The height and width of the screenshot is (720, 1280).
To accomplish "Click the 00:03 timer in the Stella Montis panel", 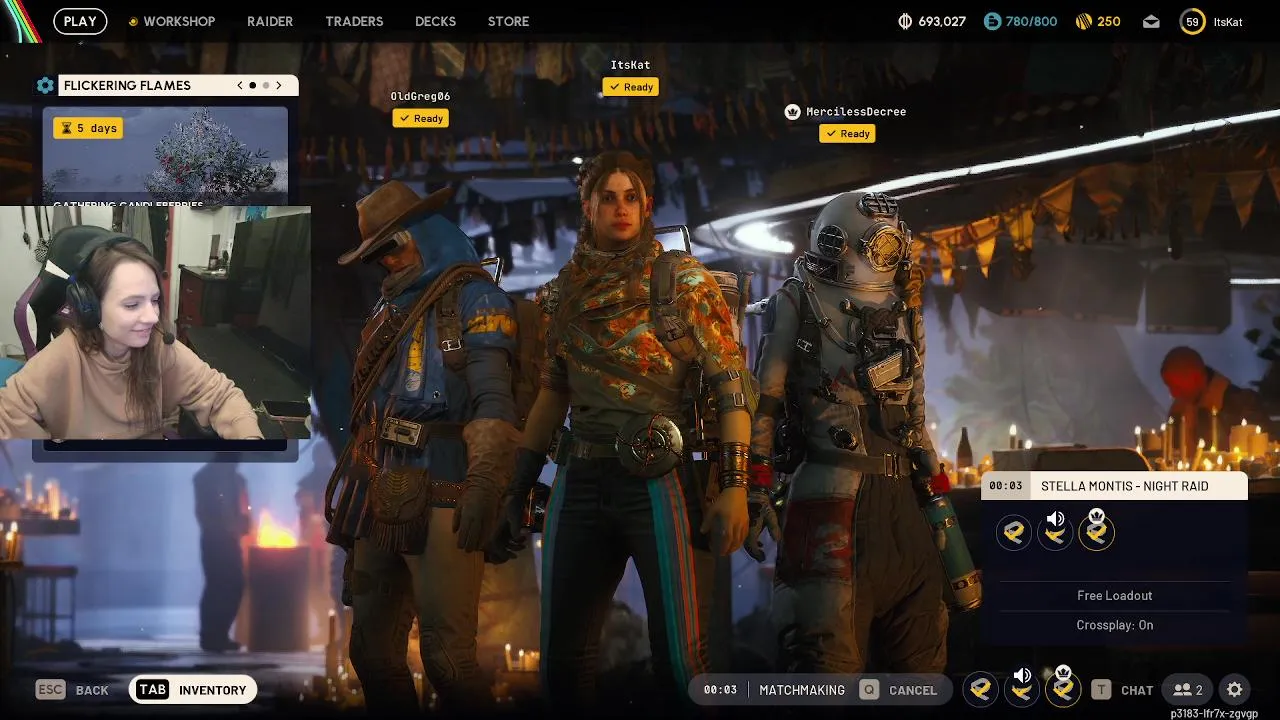I will [x=1005, y=486].
